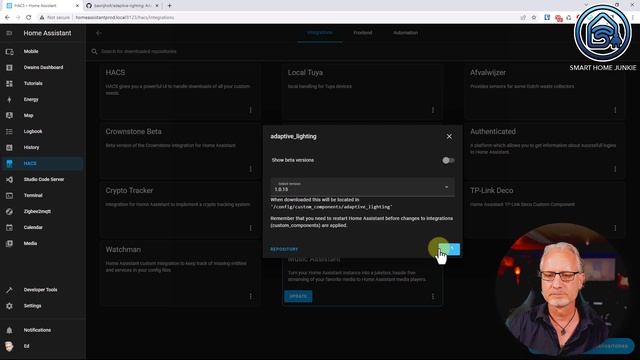Open HACS card overflow menu
The height and width of the screenshot is (360, 640).
[251, 110]
